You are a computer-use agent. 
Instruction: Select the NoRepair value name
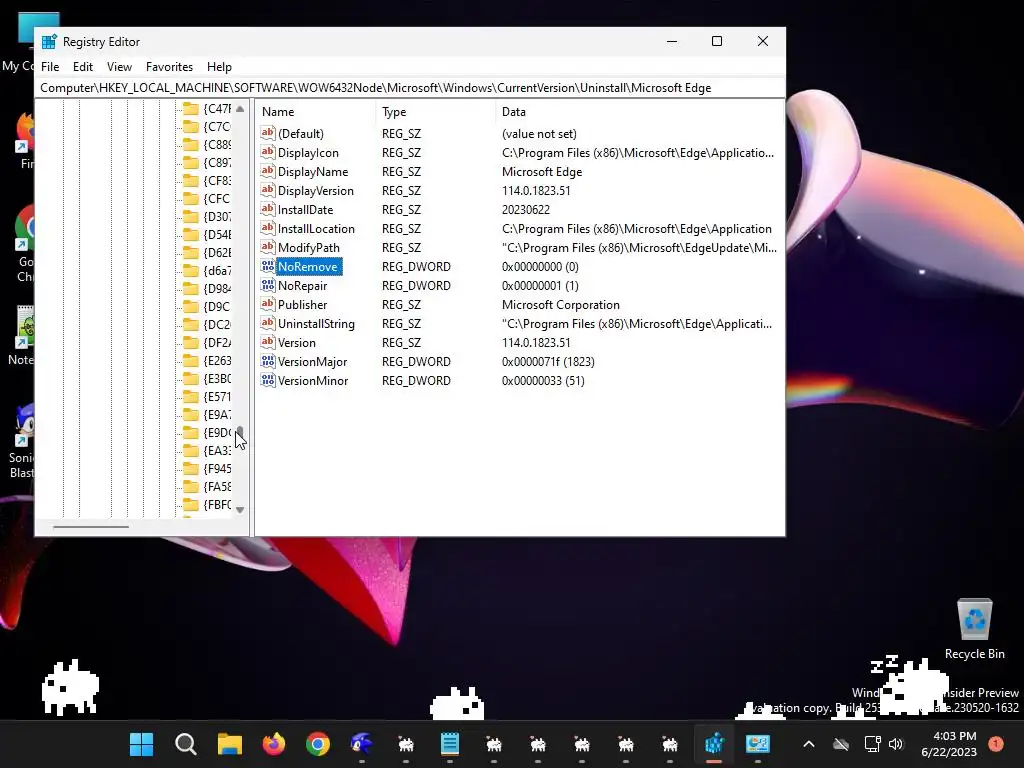302,285
